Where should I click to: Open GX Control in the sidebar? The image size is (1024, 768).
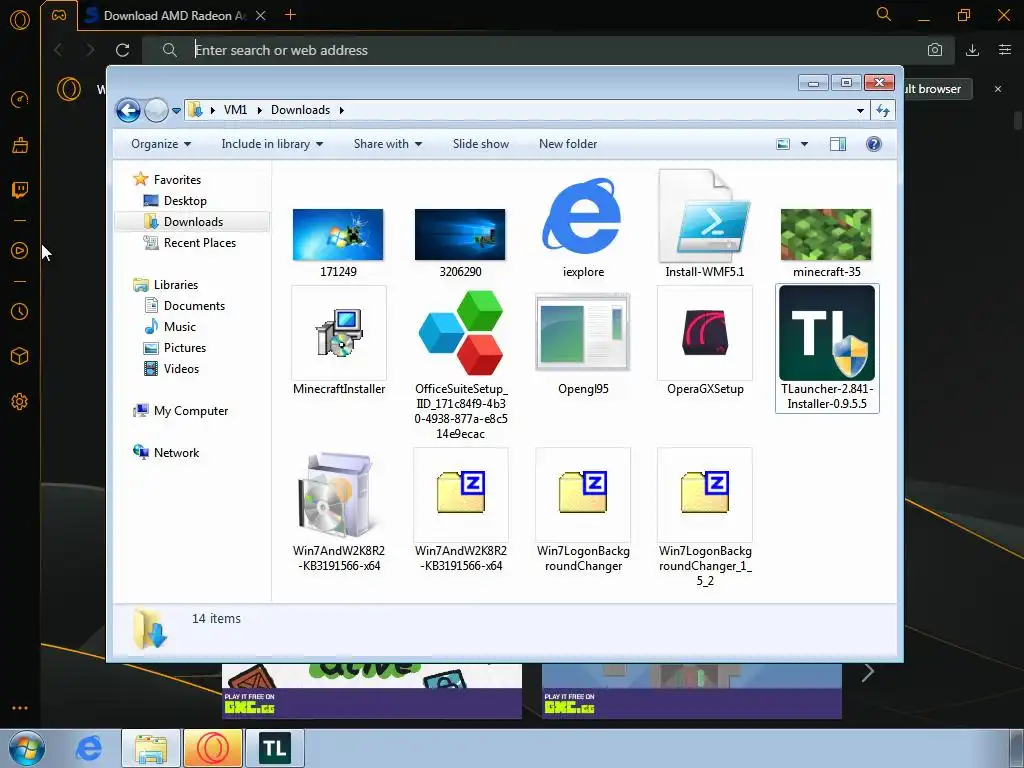20,99
